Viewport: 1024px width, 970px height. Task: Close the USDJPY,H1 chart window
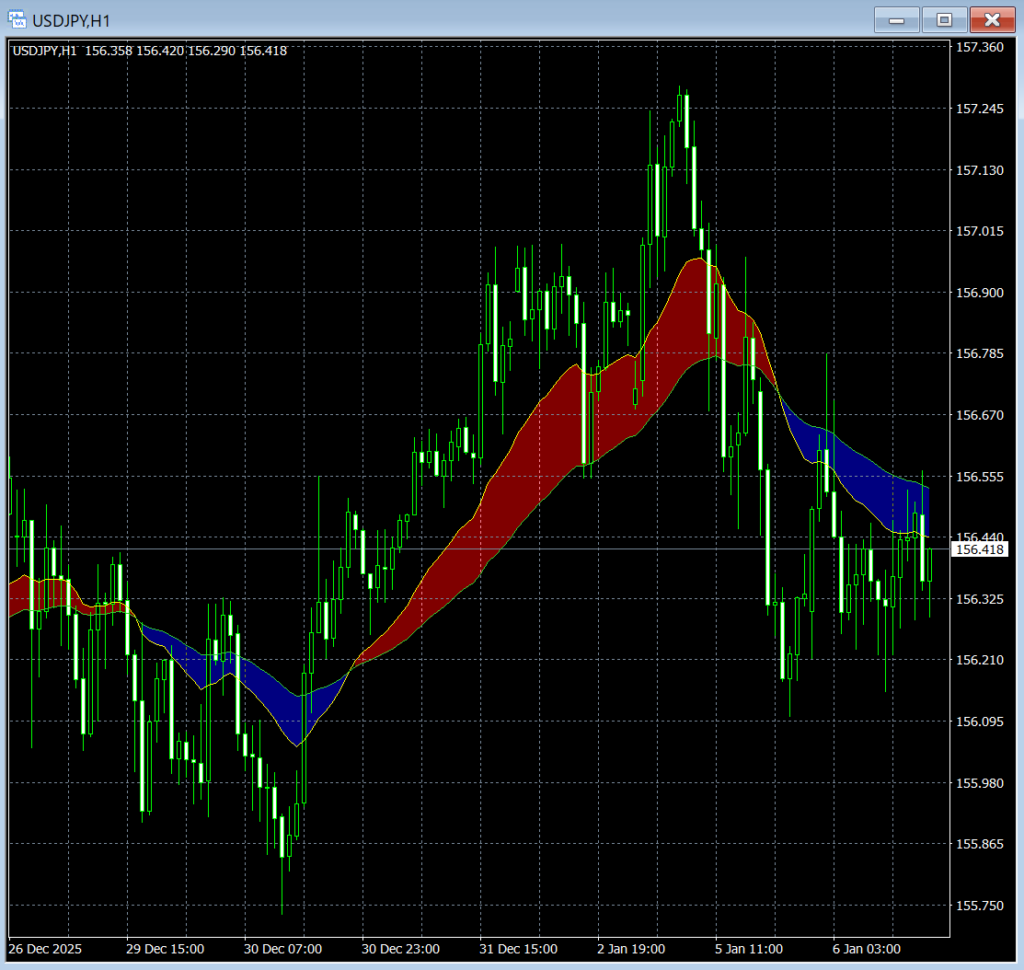[991, 20]
